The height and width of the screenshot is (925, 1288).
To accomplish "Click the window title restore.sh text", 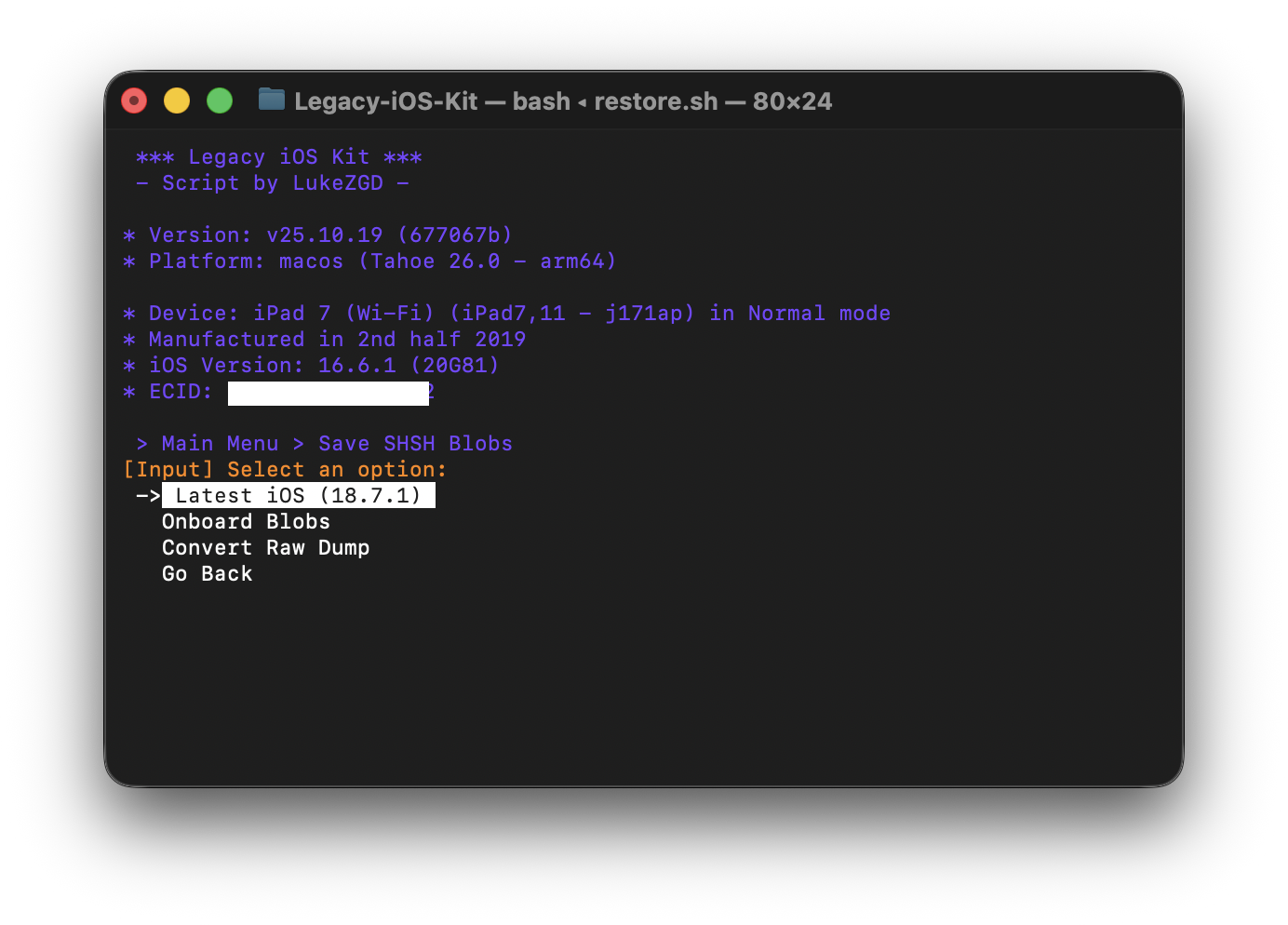I will tap(655, 101).
